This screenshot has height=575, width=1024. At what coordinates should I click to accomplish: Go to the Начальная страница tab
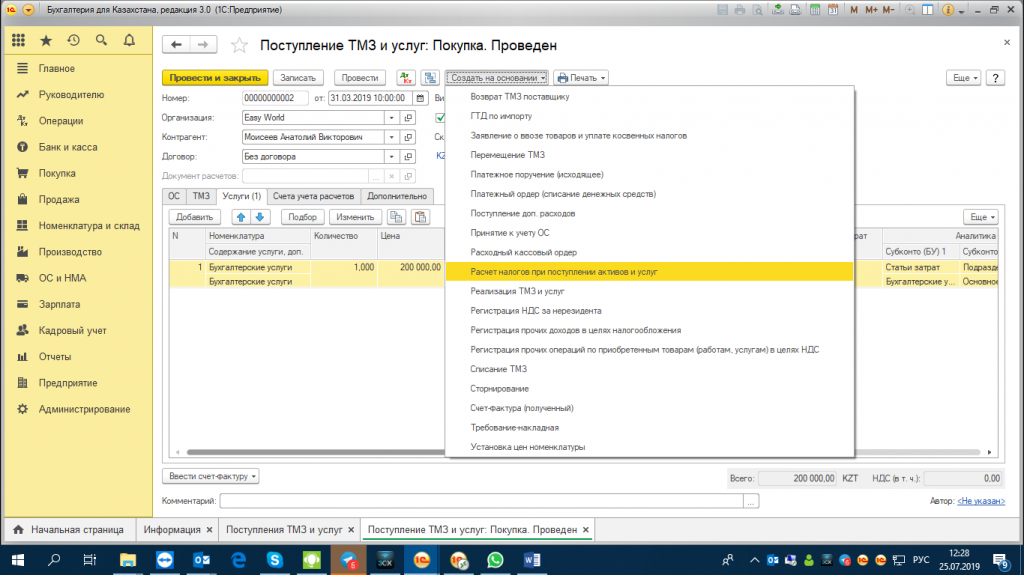click(69, 530)
